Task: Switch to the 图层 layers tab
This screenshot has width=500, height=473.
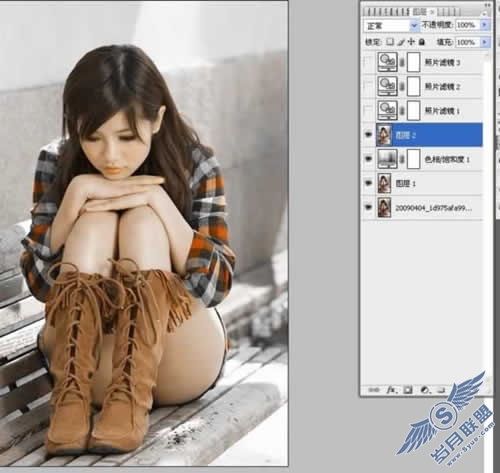Action: click(x=420, y=12)
